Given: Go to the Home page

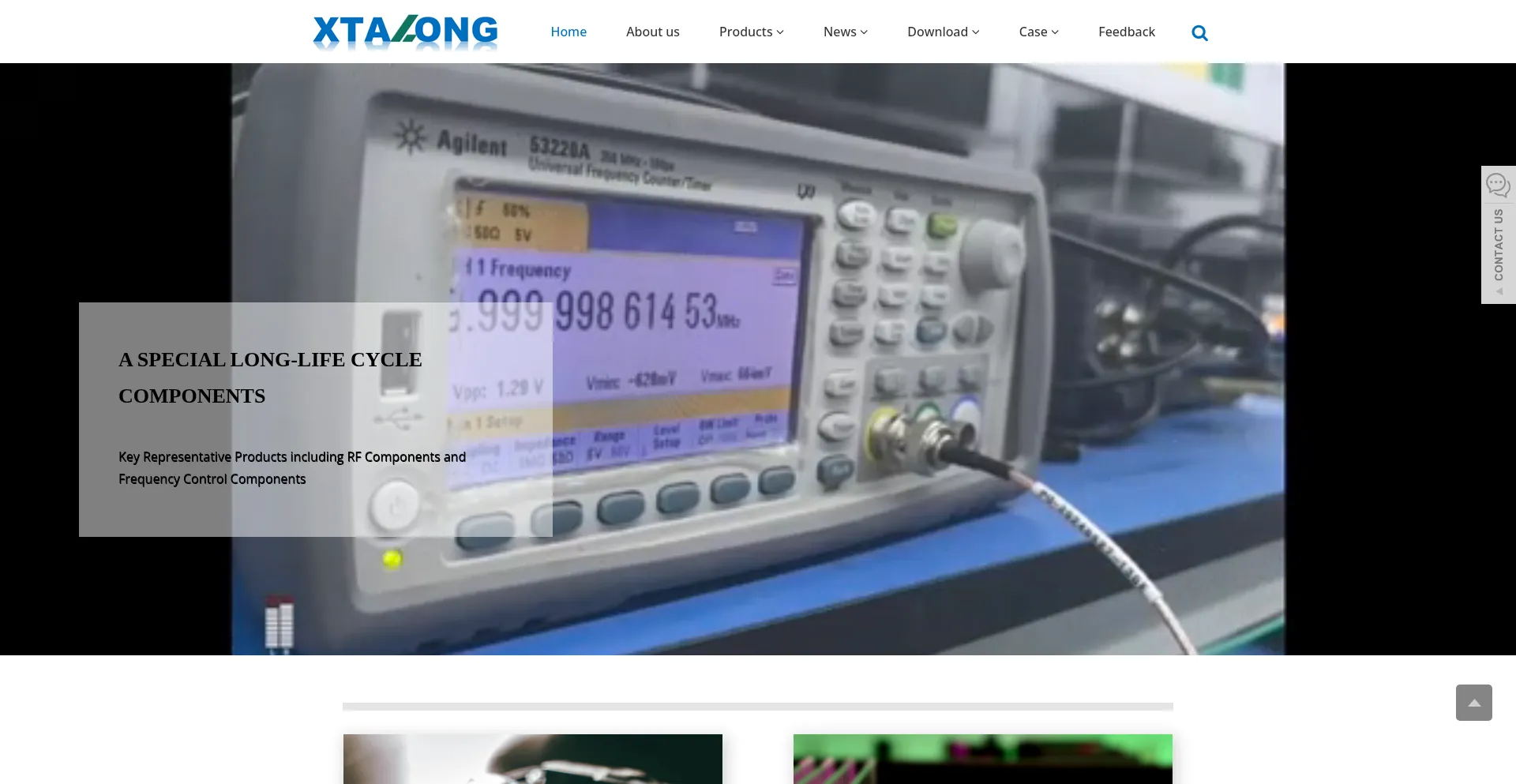Looking at the screenshot, I should [568, 32].
